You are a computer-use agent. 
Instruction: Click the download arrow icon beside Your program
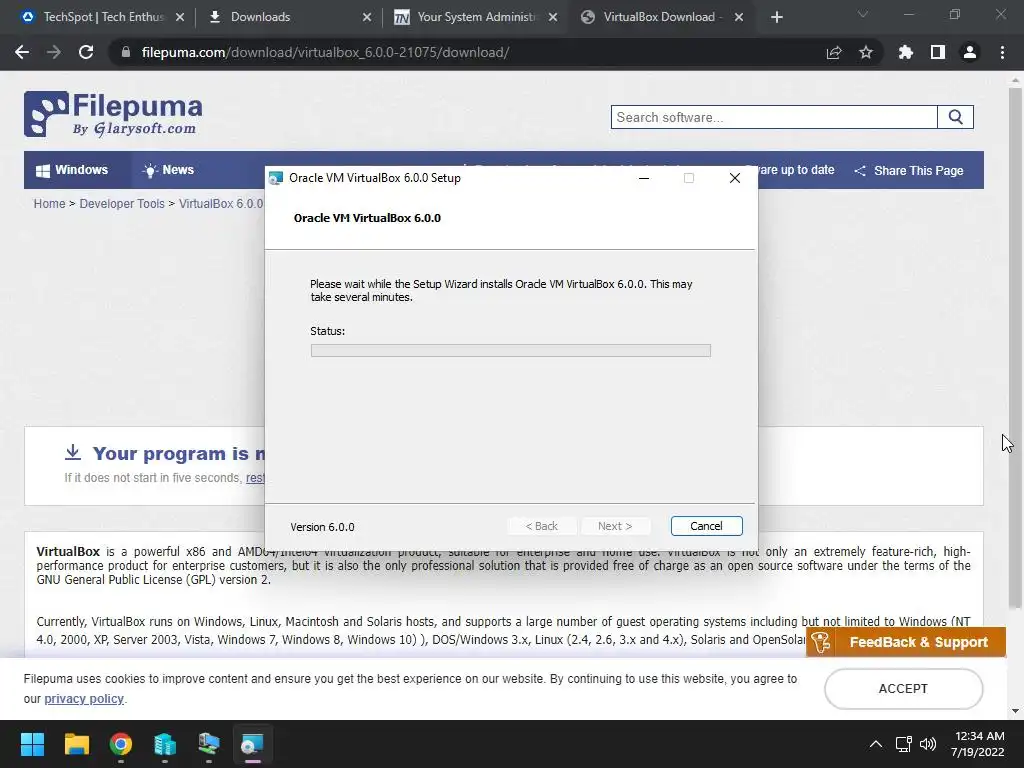coord(72,452)
